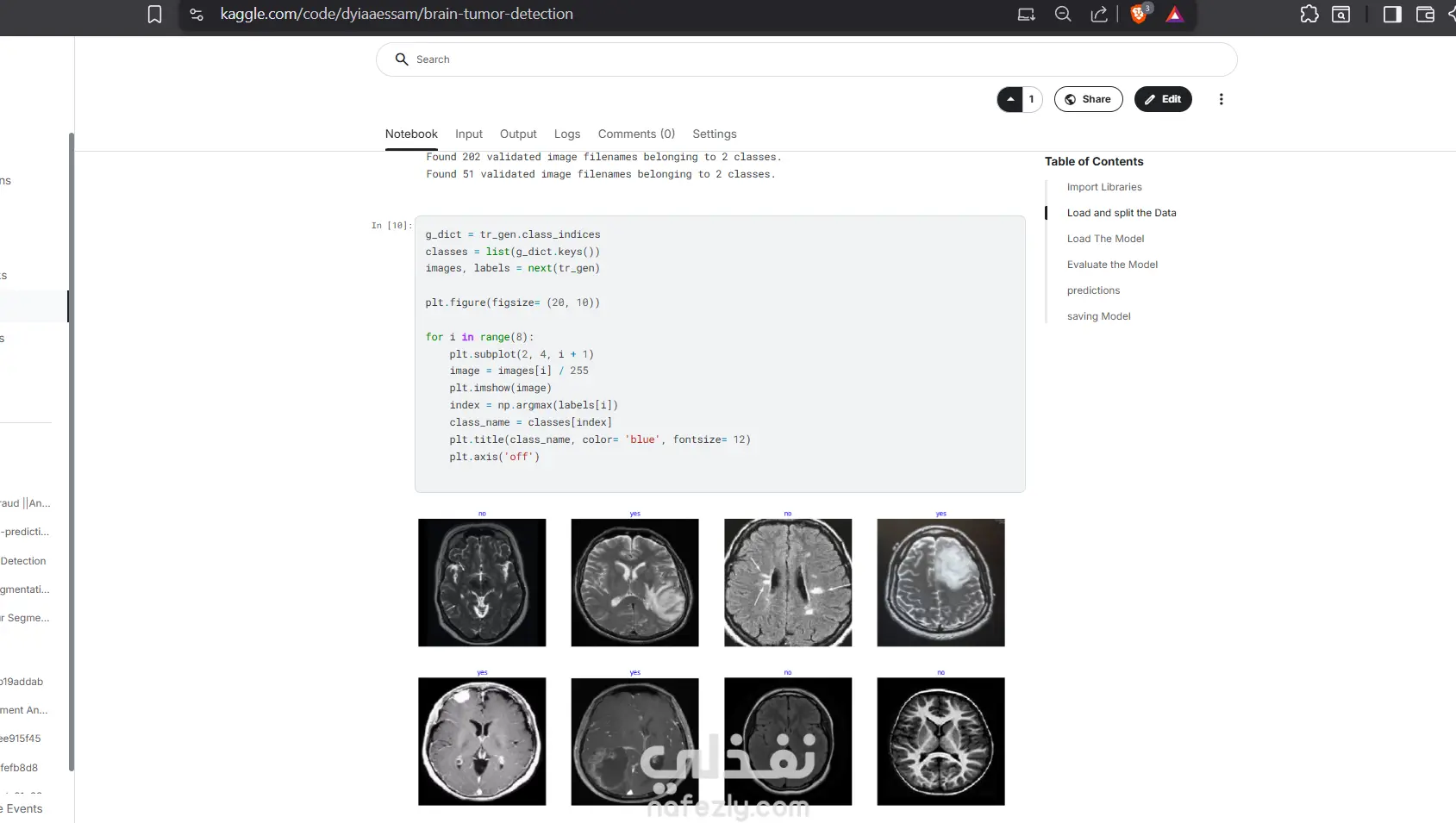Screen dimensions: 1456x823
Task: Bookmark this page with the bookmark icon
Action: [154, 15]
